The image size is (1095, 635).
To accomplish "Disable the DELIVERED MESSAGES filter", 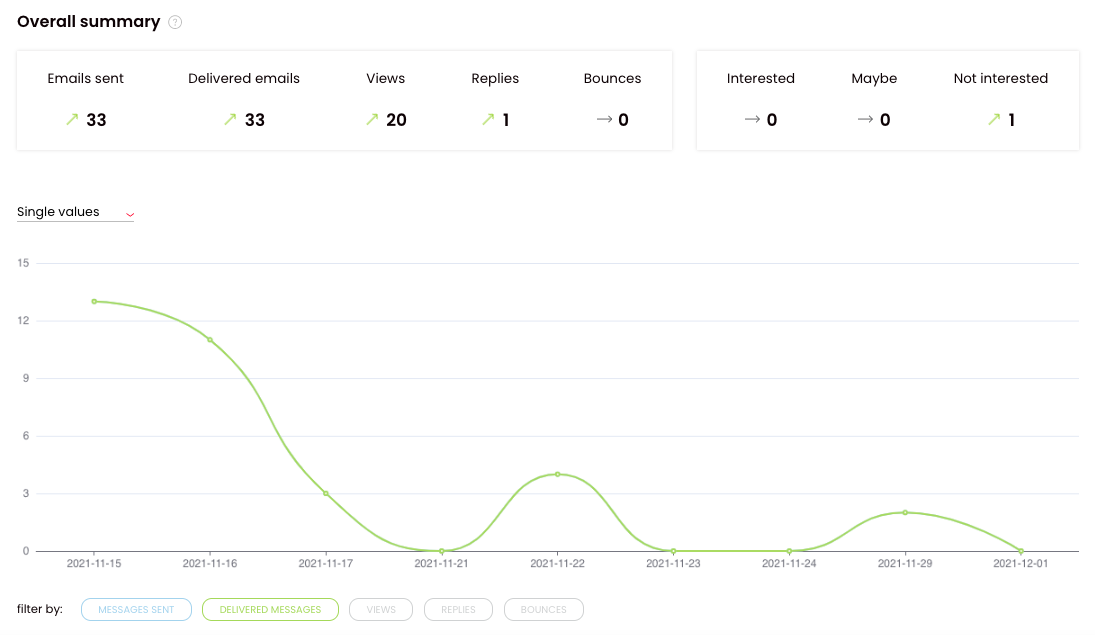I will [x=270, y=609].
